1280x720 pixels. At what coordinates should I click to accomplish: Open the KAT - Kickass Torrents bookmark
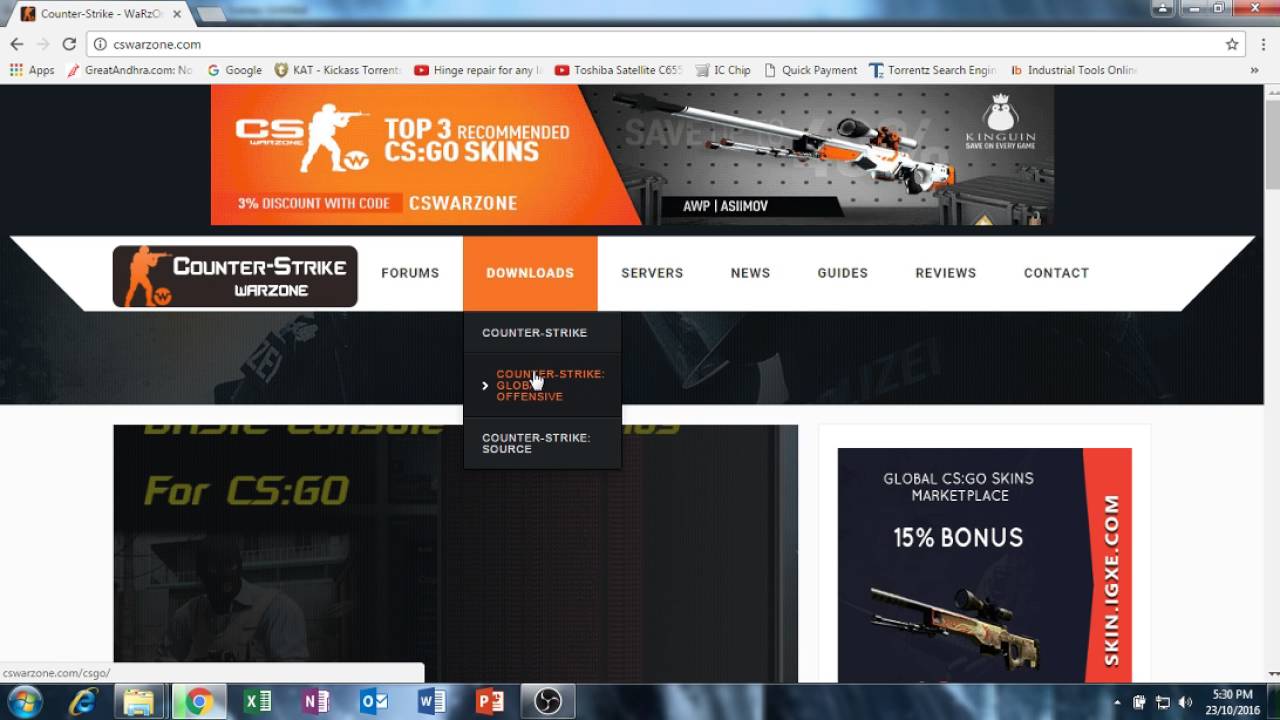[x=338, y=70]
